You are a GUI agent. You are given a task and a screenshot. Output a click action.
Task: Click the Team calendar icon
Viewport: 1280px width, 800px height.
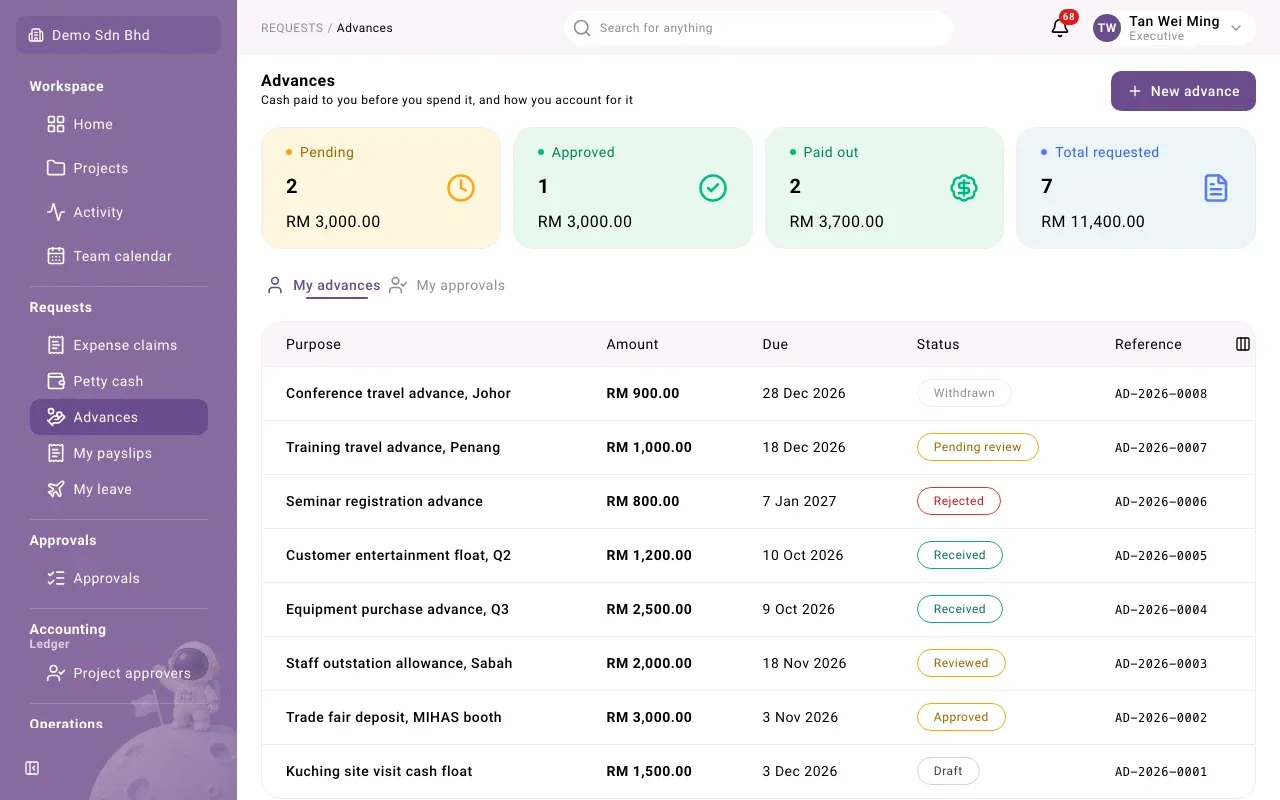pos(56,256)
